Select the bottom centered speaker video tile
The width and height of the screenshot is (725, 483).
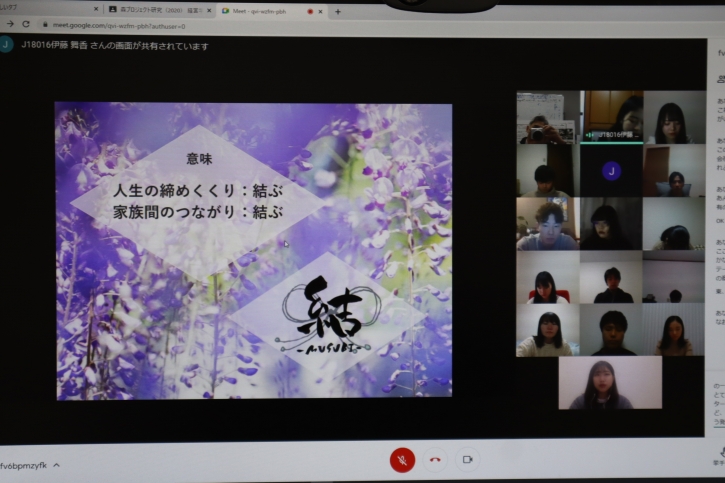[x=610, y=383]
